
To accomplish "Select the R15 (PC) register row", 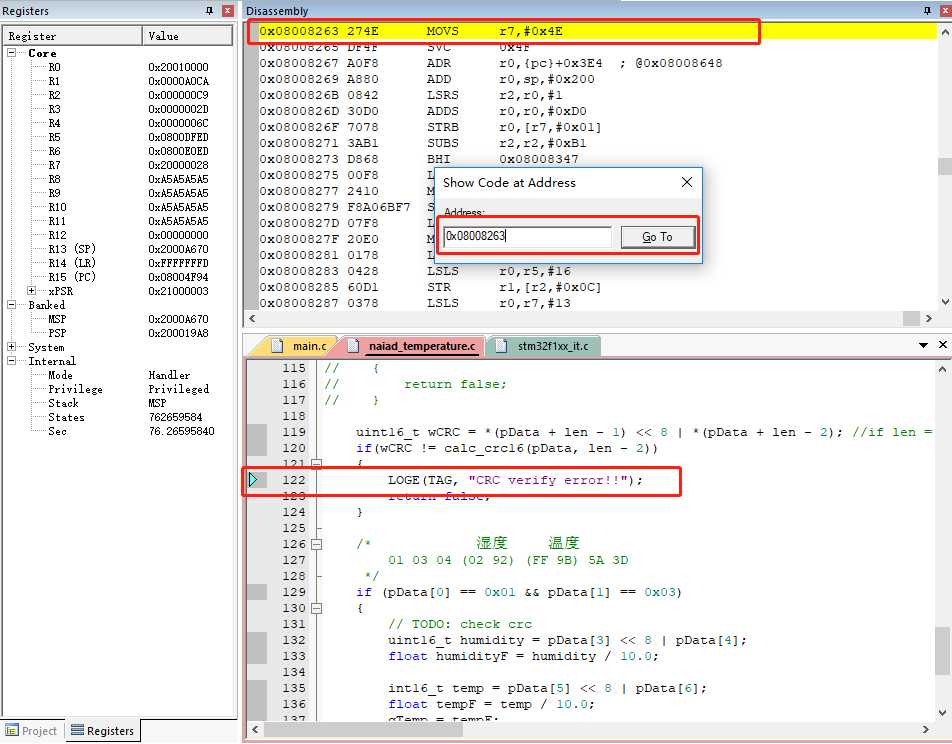I will click(118, 277).
